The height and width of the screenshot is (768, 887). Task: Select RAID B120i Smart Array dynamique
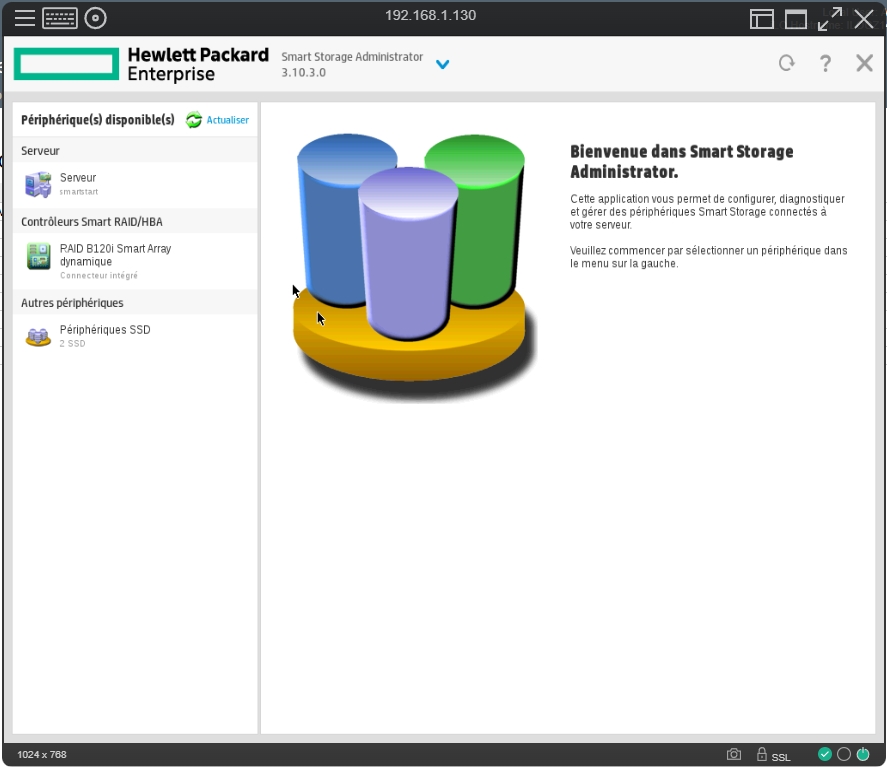pos(115,255)
